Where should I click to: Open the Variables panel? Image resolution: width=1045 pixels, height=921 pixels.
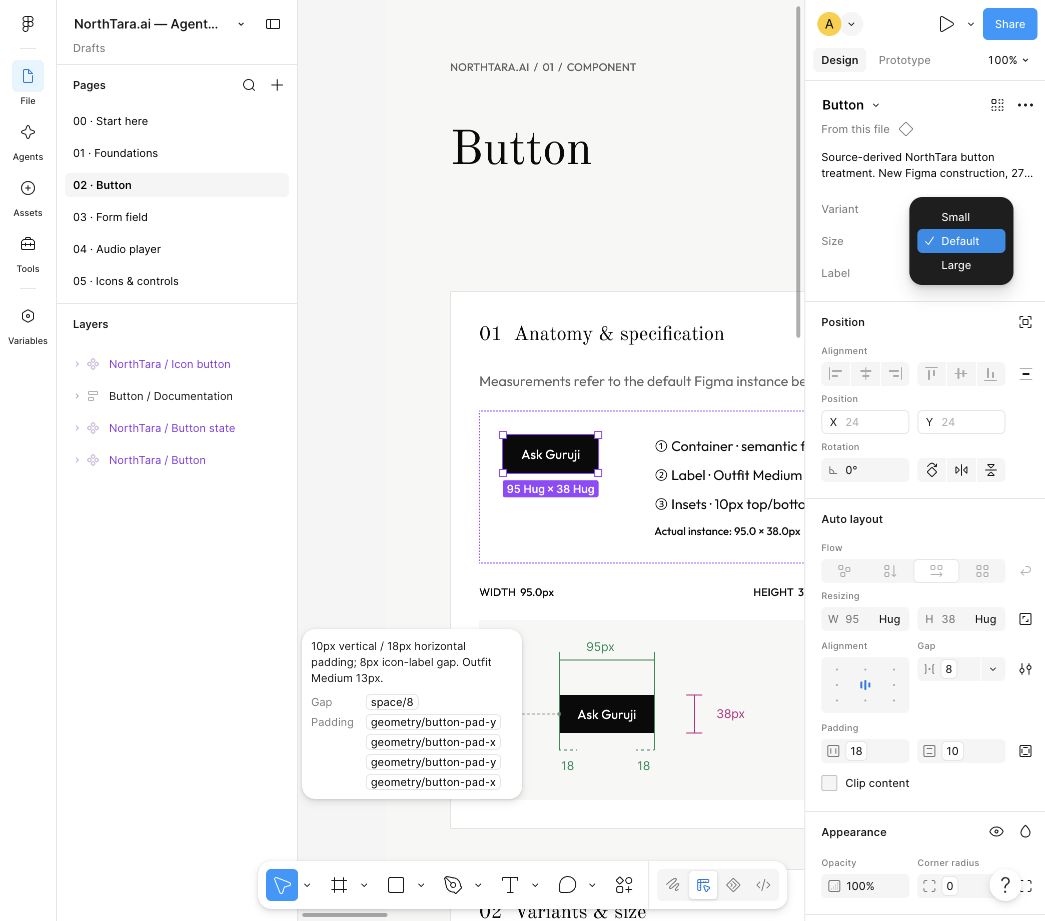click(x=27, y=326)
